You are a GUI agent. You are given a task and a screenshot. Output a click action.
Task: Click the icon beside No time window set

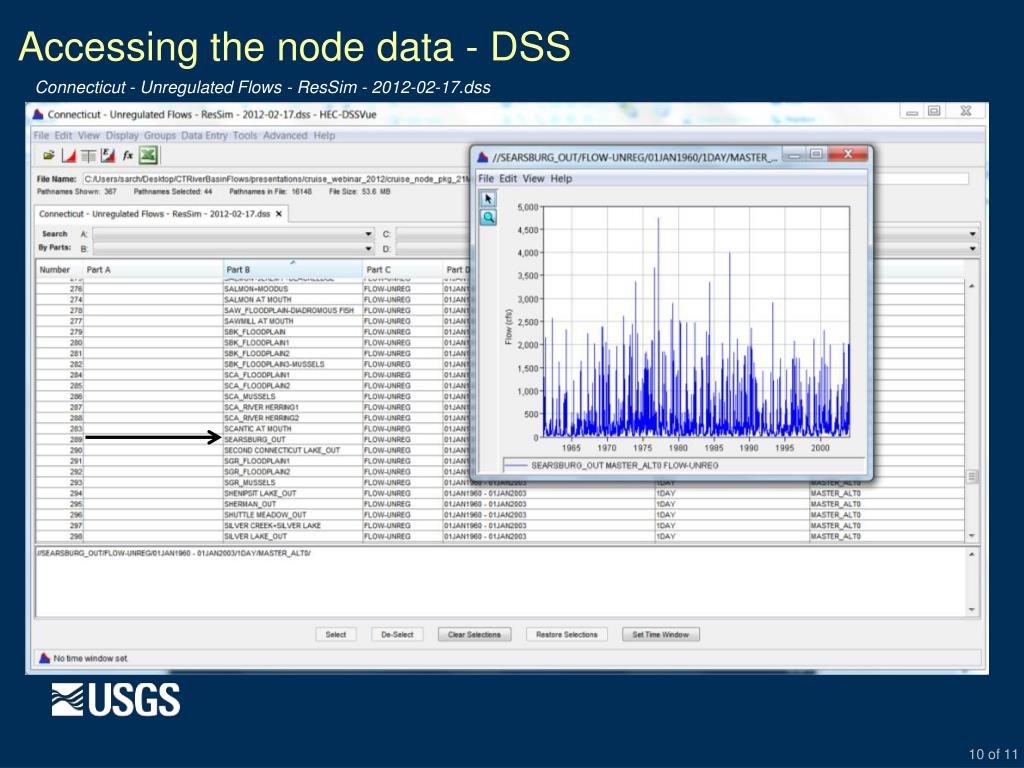point(44,658)
